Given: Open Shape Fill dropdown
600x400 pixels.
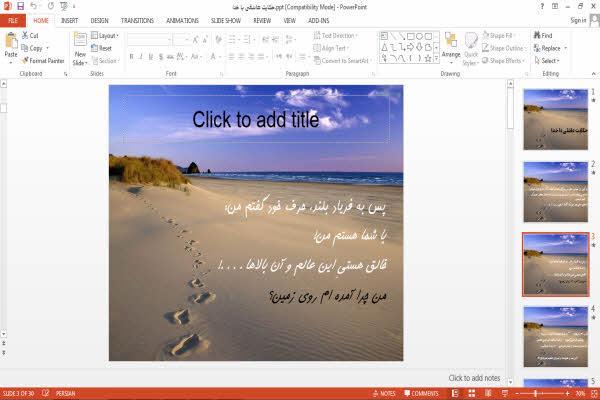Looking at the screenshot, I should (x=499, y=35).
